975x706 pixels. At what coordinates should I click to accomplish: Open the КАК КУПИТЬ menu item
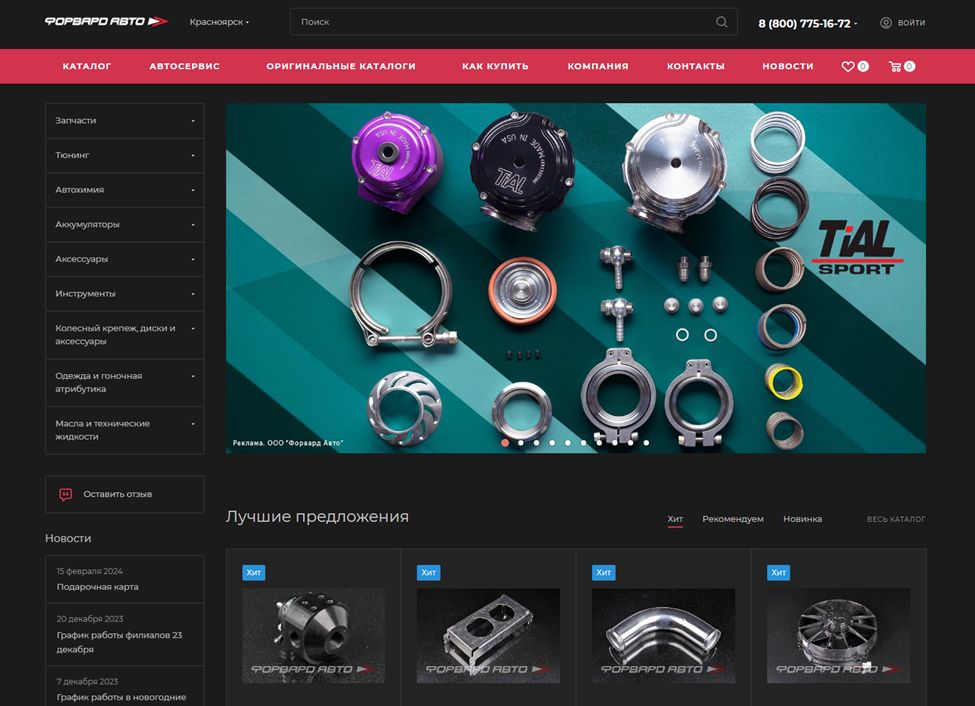tap(495, 66)
